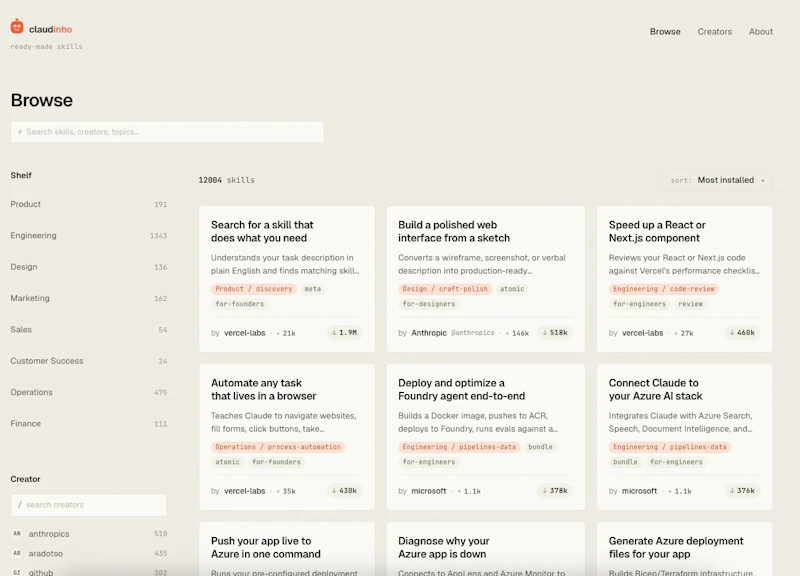Viewport: 800px width, 576px height.
Task: Open 'Push your app live to Azure in one command'
Action: 266,547
